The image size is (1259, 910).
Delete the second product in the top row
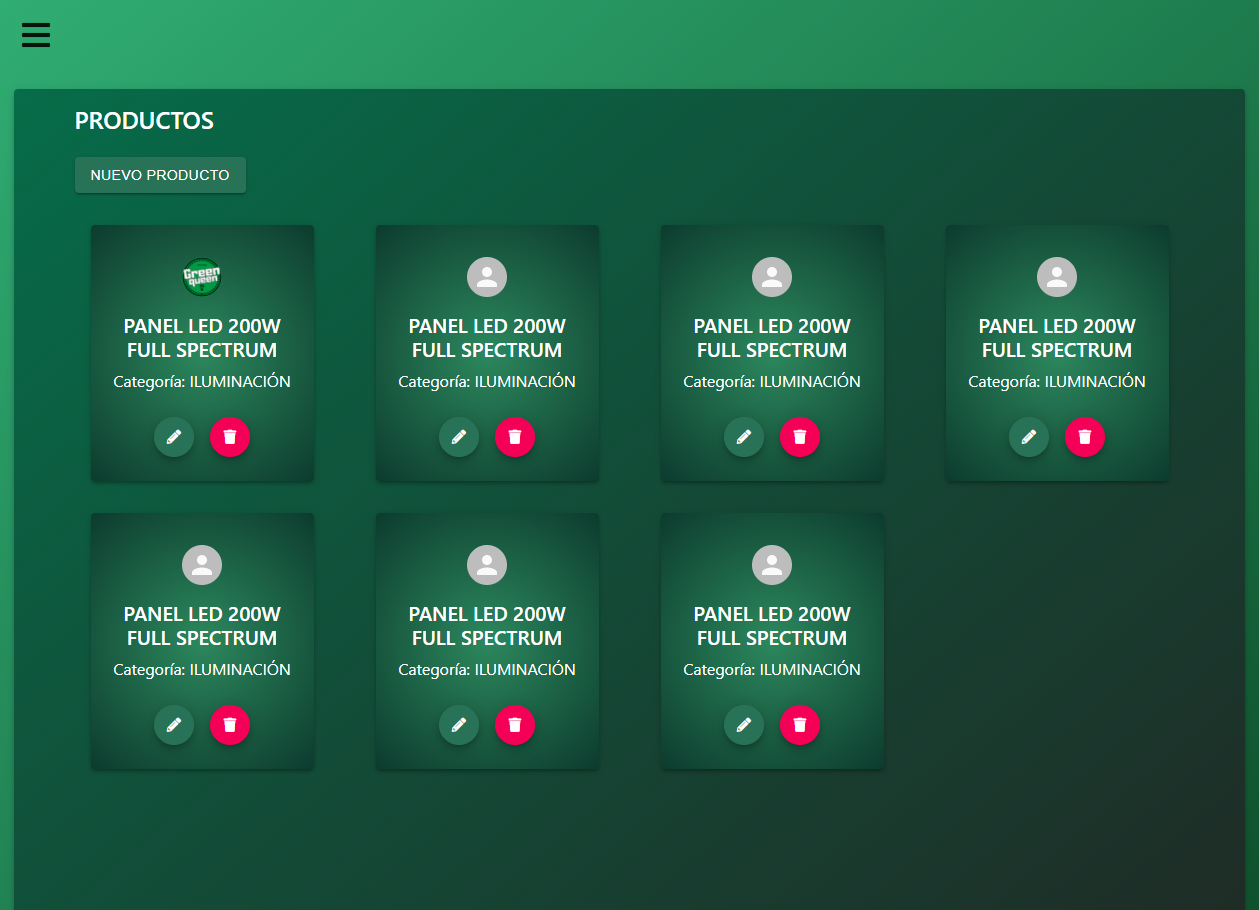pyautogui.click(x=515, y=437)
